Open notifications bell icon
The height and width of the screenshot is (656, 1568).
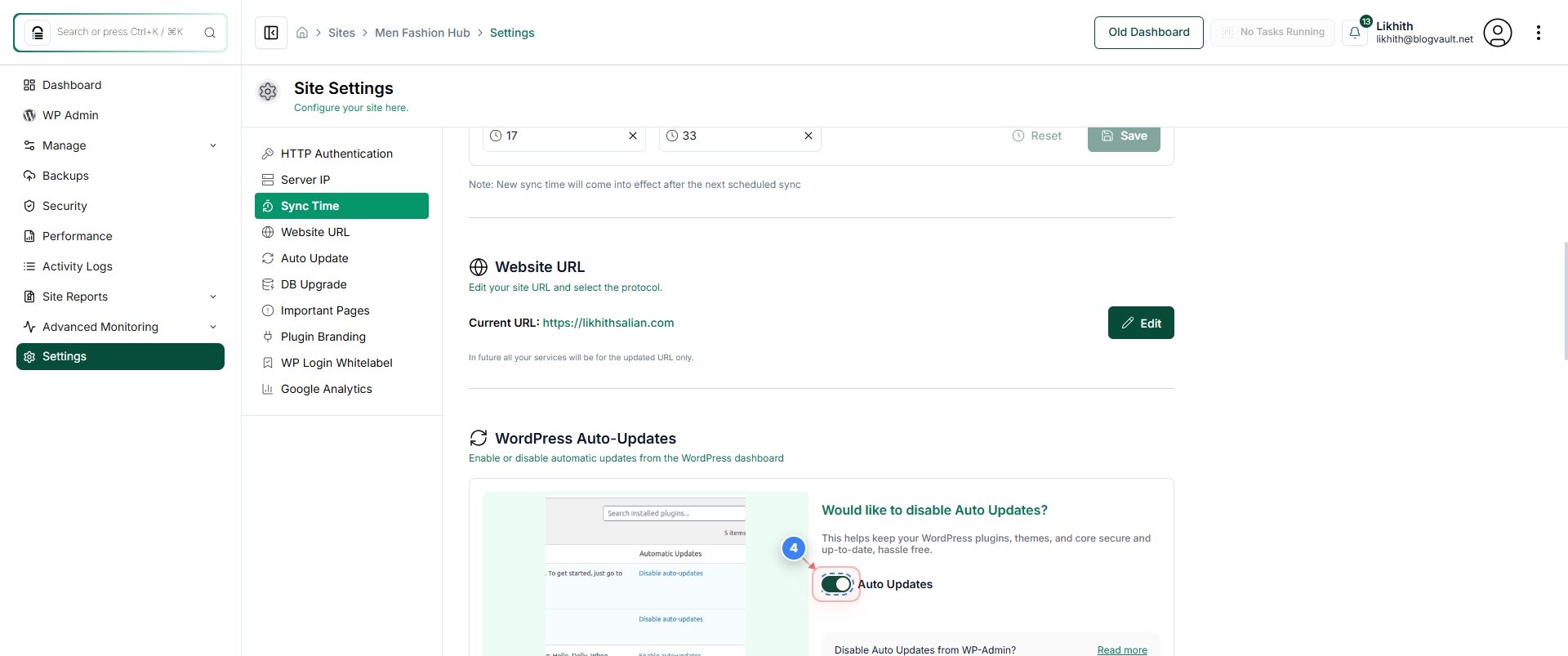1355,33
